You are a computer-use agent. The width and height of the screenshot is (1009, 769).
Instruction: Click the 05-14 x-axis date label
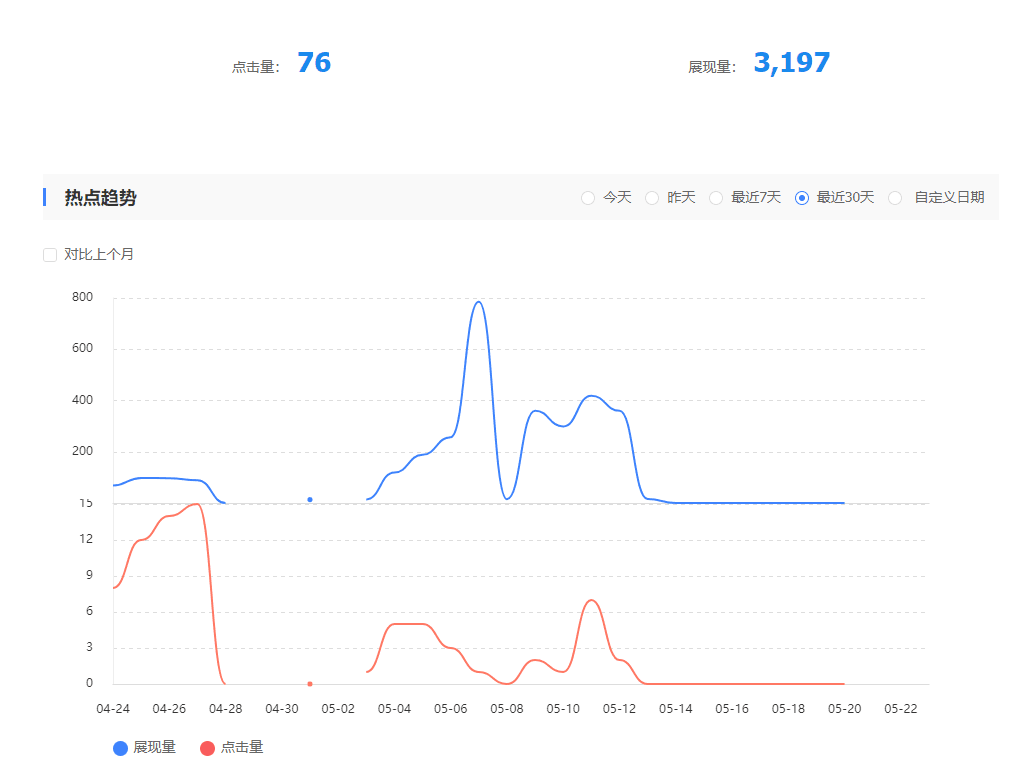click(676, 709)
